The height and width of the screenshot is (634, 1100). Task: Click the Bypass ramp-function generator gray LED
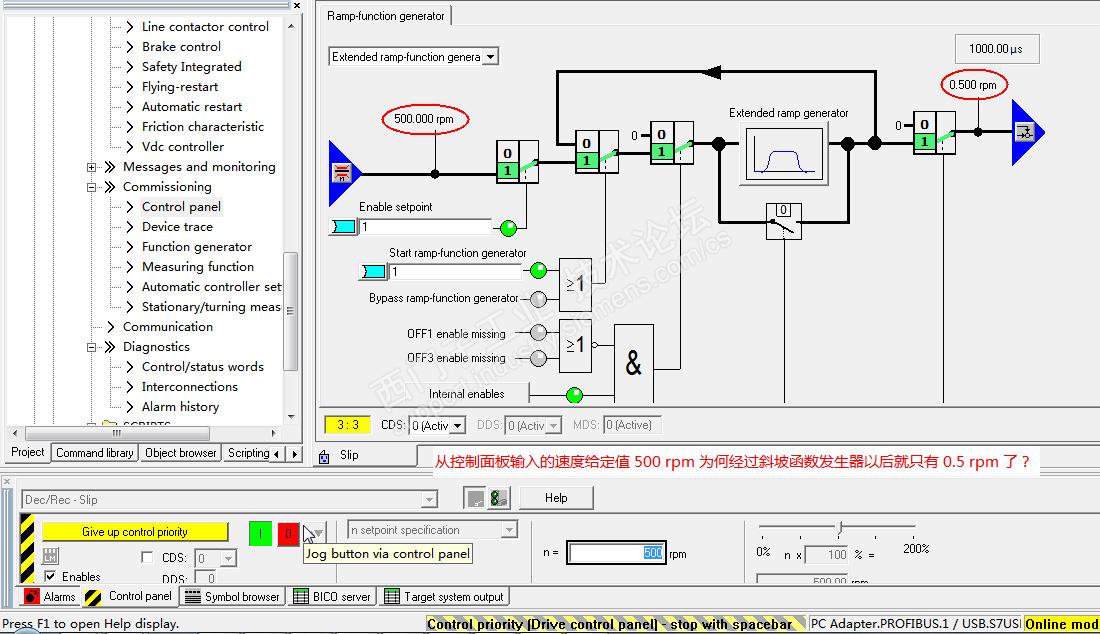538,299
